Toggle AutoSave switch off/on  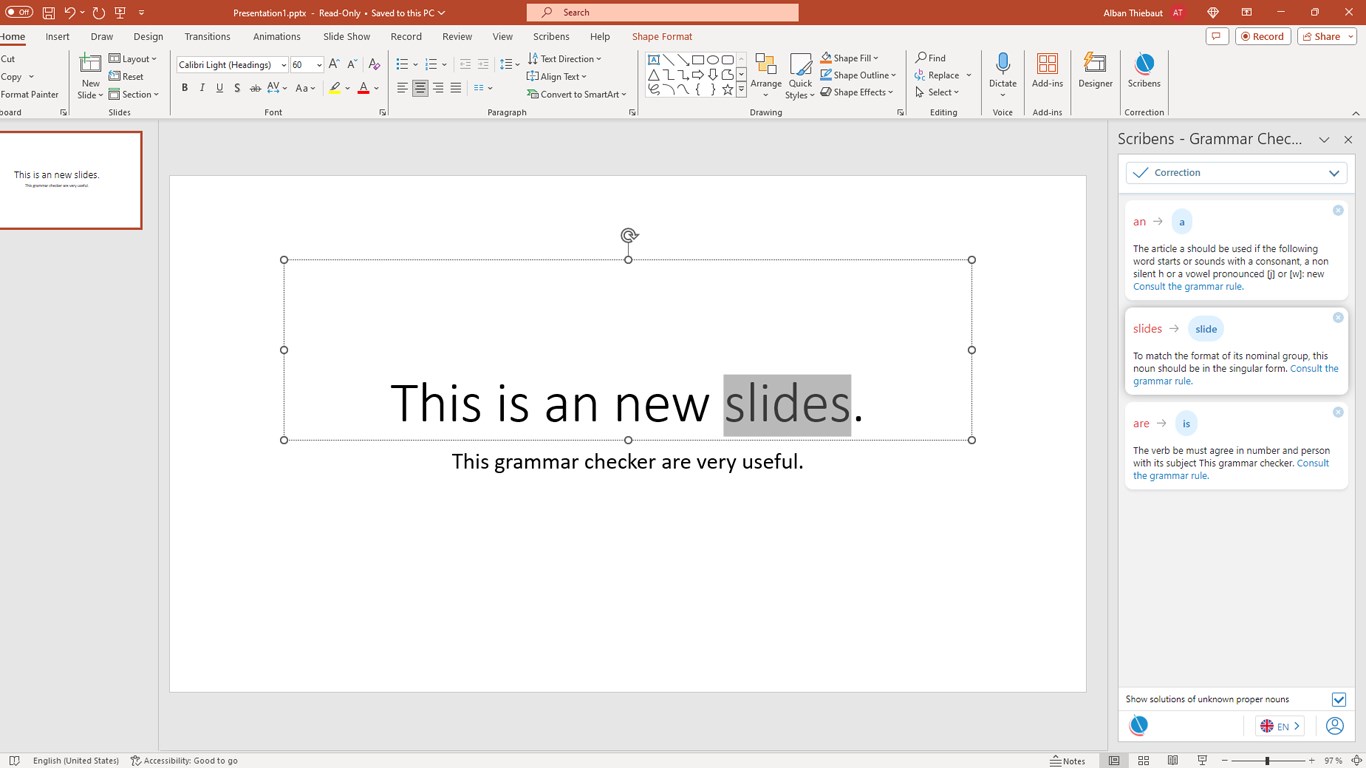(x=19, y=12)
